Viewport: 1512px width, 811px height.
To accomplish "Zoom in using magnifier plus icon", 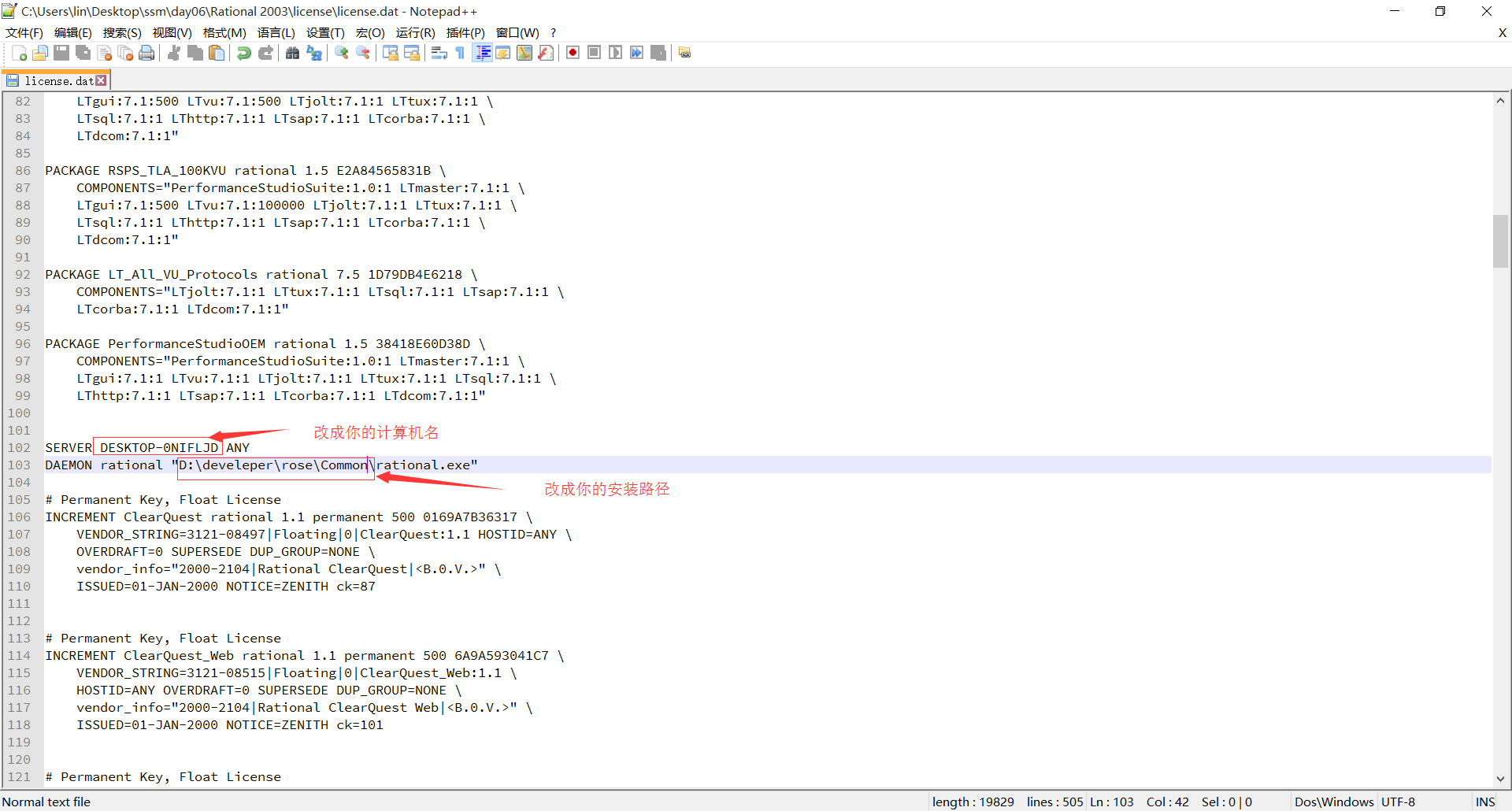I will click(x=342, y=53).
